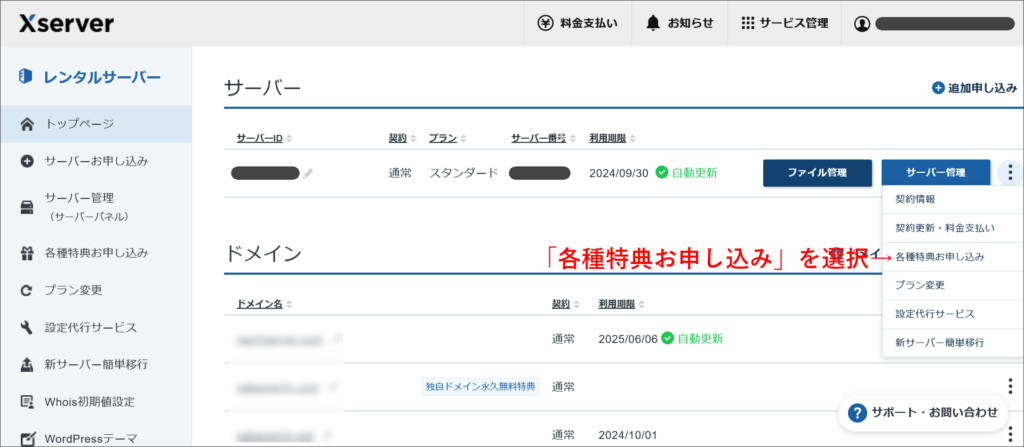
Task: Toggle the server row three-dot menu
Action: [x=1010, y=173]
